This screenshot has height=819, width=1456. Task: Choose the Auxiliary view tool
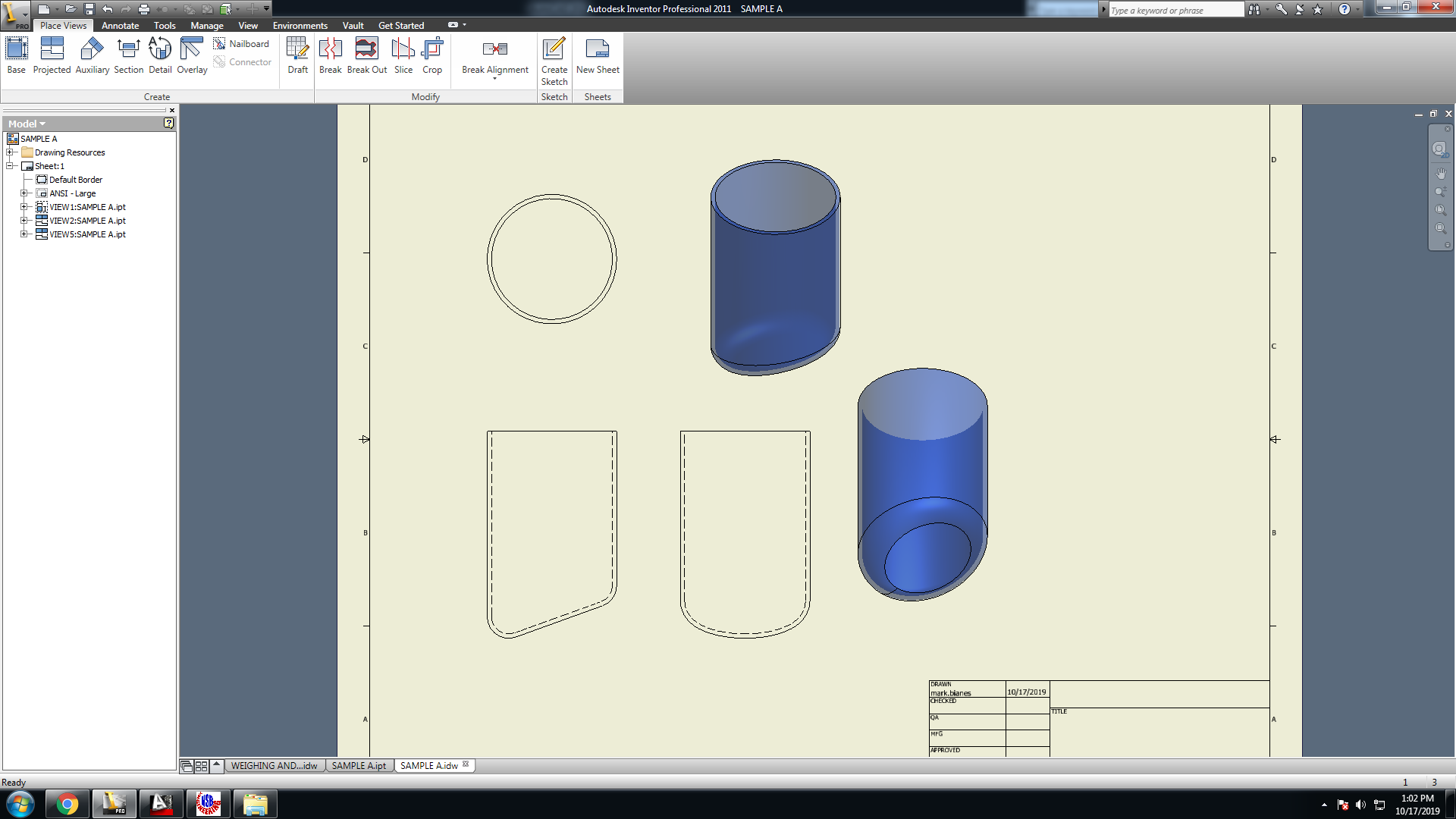pos(92,55)
